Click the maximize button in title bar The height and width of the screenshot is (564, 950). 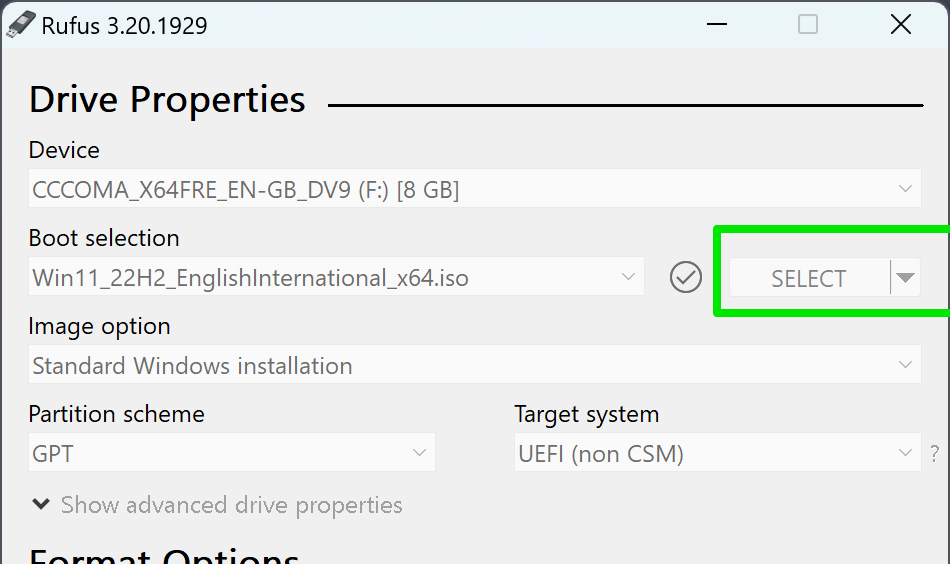coord(808,25)
